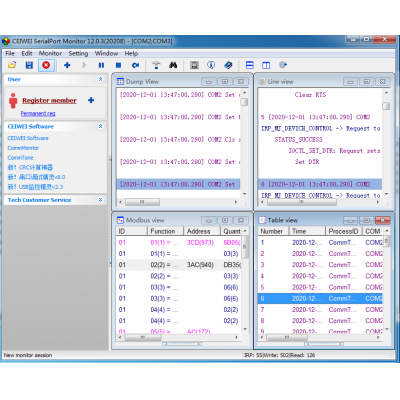The width and height of the screenshot is (400, 400).
Task: Select highlighted row 6 in Table view
Action: click(x=320, y=298)
